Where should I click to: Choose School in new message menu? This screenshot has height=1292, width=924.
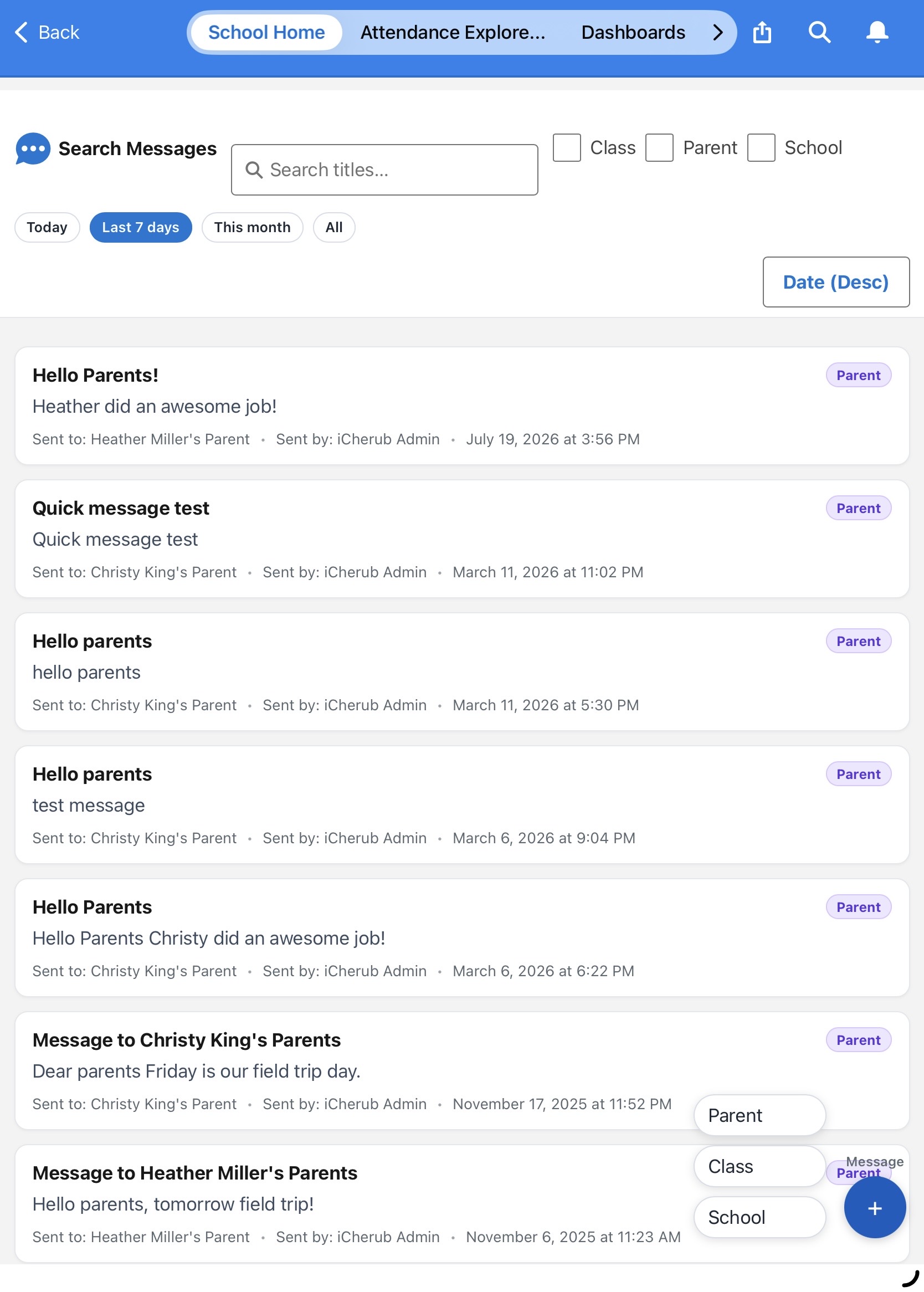tap(759, 1217)
